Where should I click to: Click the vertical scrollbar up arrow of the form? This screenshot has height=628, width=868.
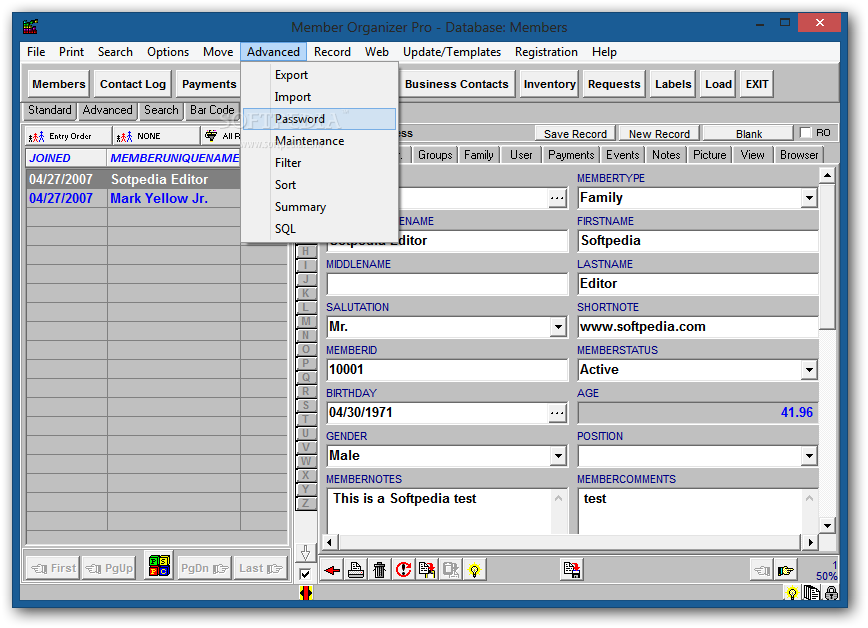tap(826, 176)
